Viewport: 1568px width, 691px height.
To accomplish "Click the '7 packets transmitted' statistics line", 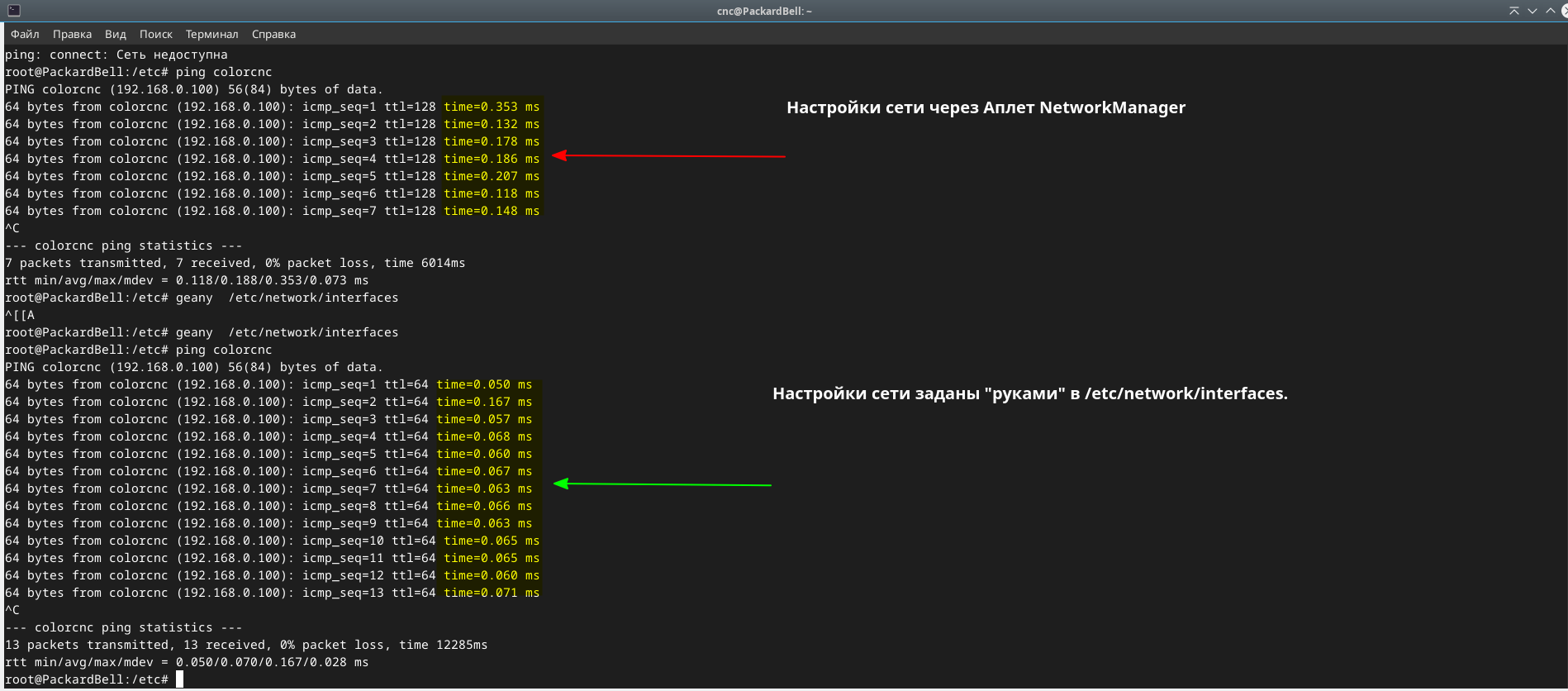I will [235, 263].
